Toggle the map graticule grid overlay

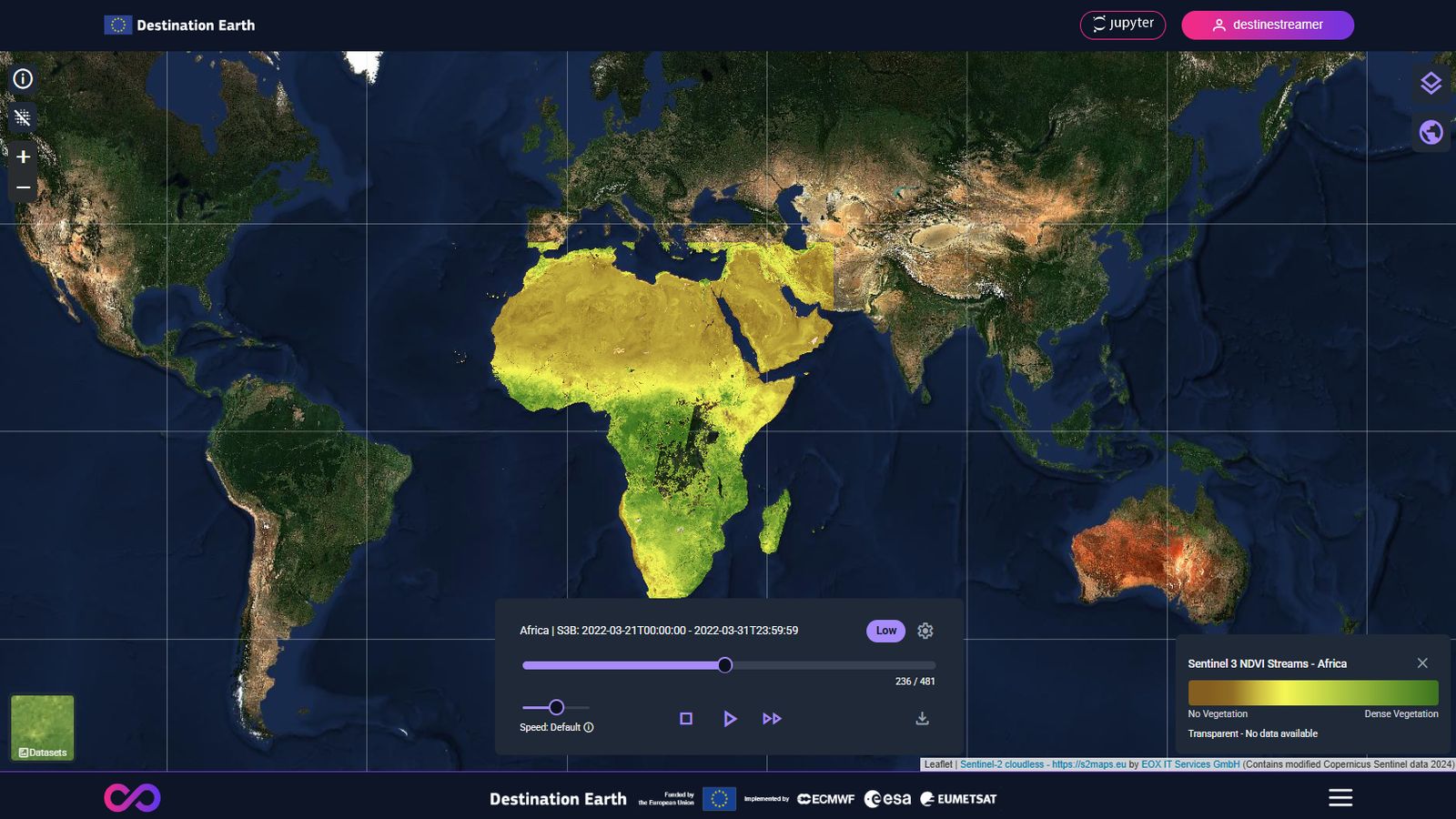pyautogui.click(x=22, y=118)
